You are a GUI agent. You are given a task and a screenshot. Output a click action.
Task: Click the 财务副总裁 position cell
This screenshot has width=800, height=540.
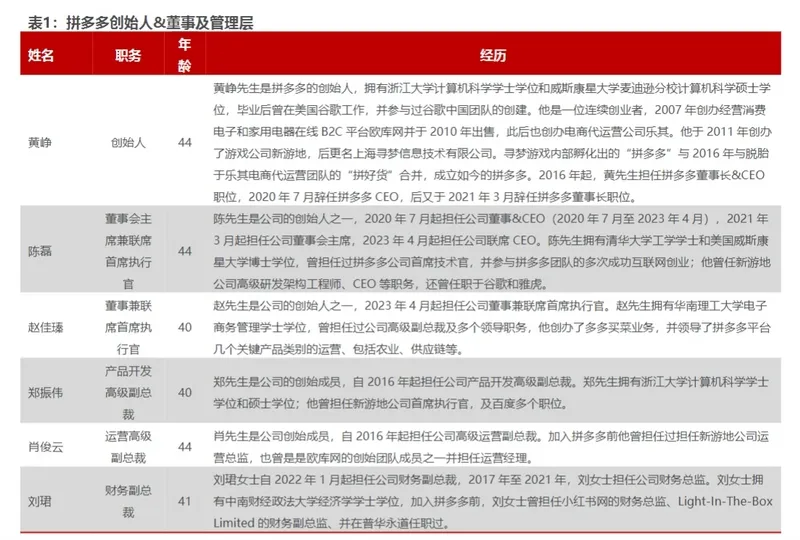click(128, 501)
